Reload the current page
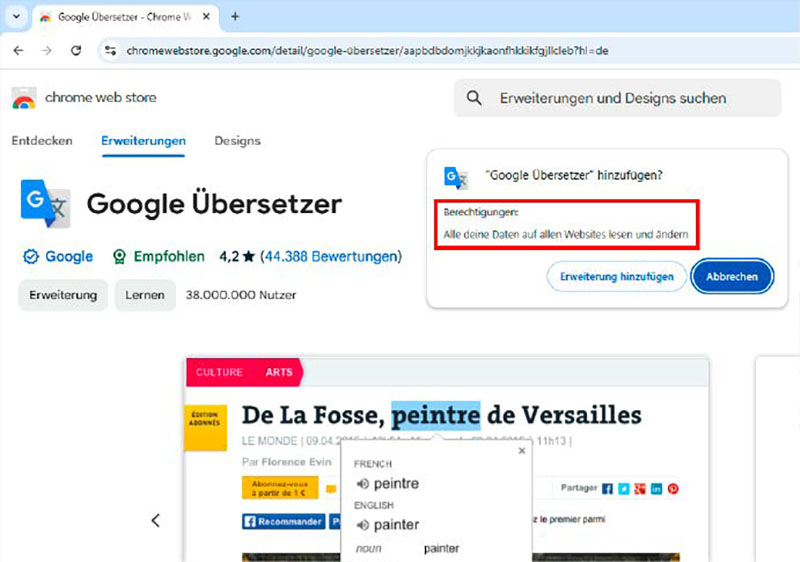 76,50
